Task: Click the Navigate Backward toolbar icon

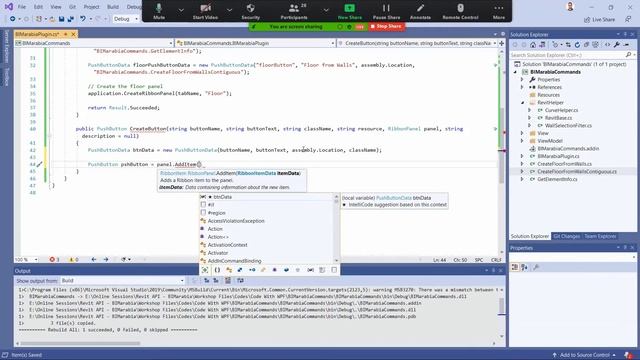Action: coord(13,19)
